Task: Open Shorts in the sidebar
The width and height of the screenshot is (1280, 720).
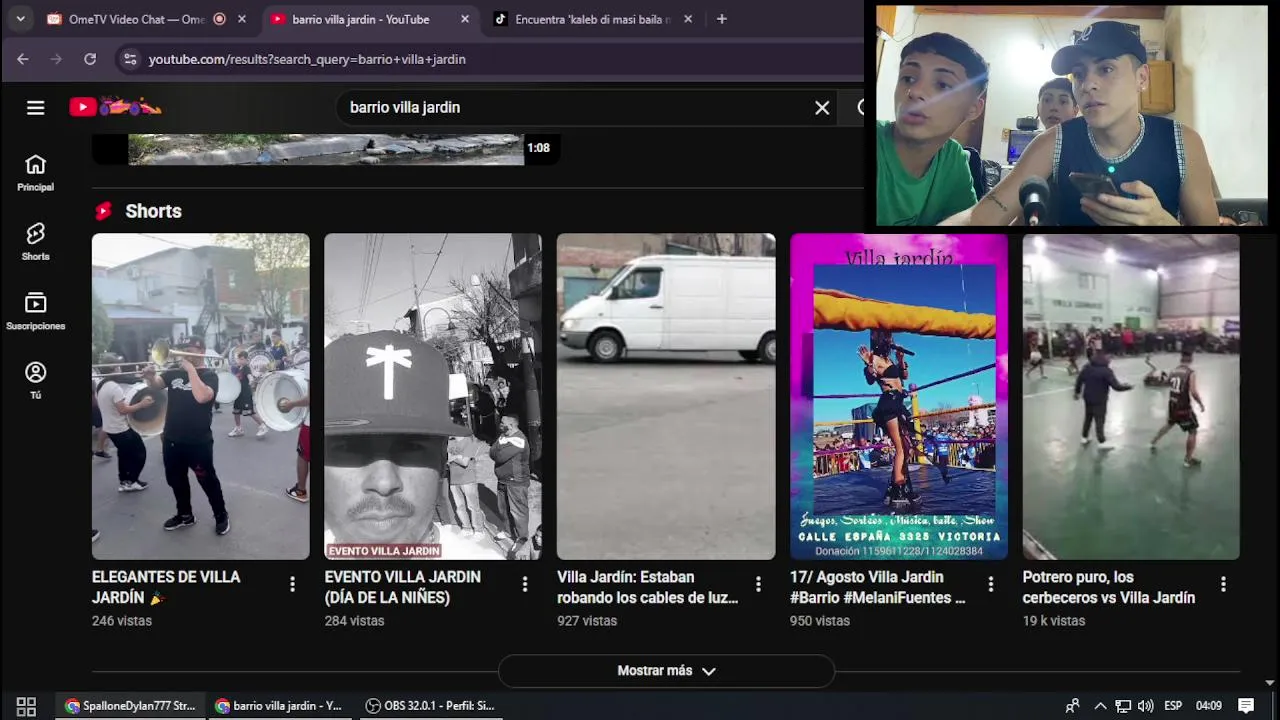Action: point(36,242)
